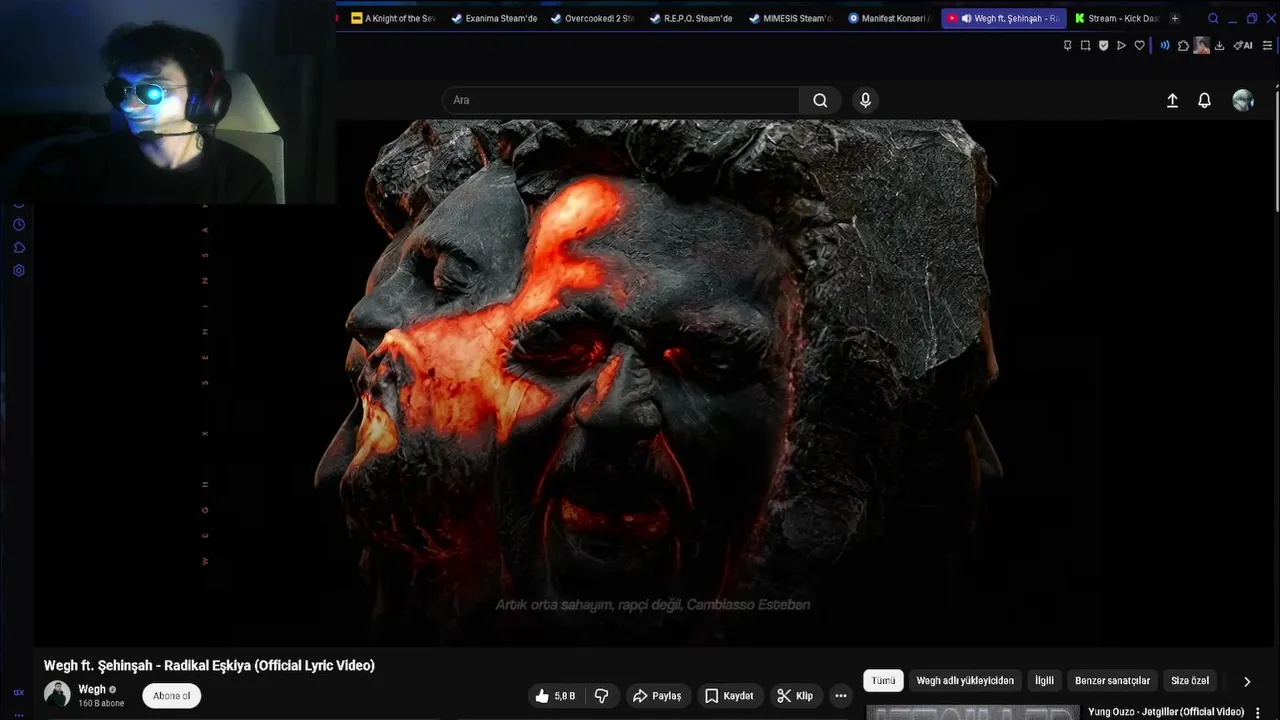Click the video title Radikal Eşkiya text

pos(210,665)
